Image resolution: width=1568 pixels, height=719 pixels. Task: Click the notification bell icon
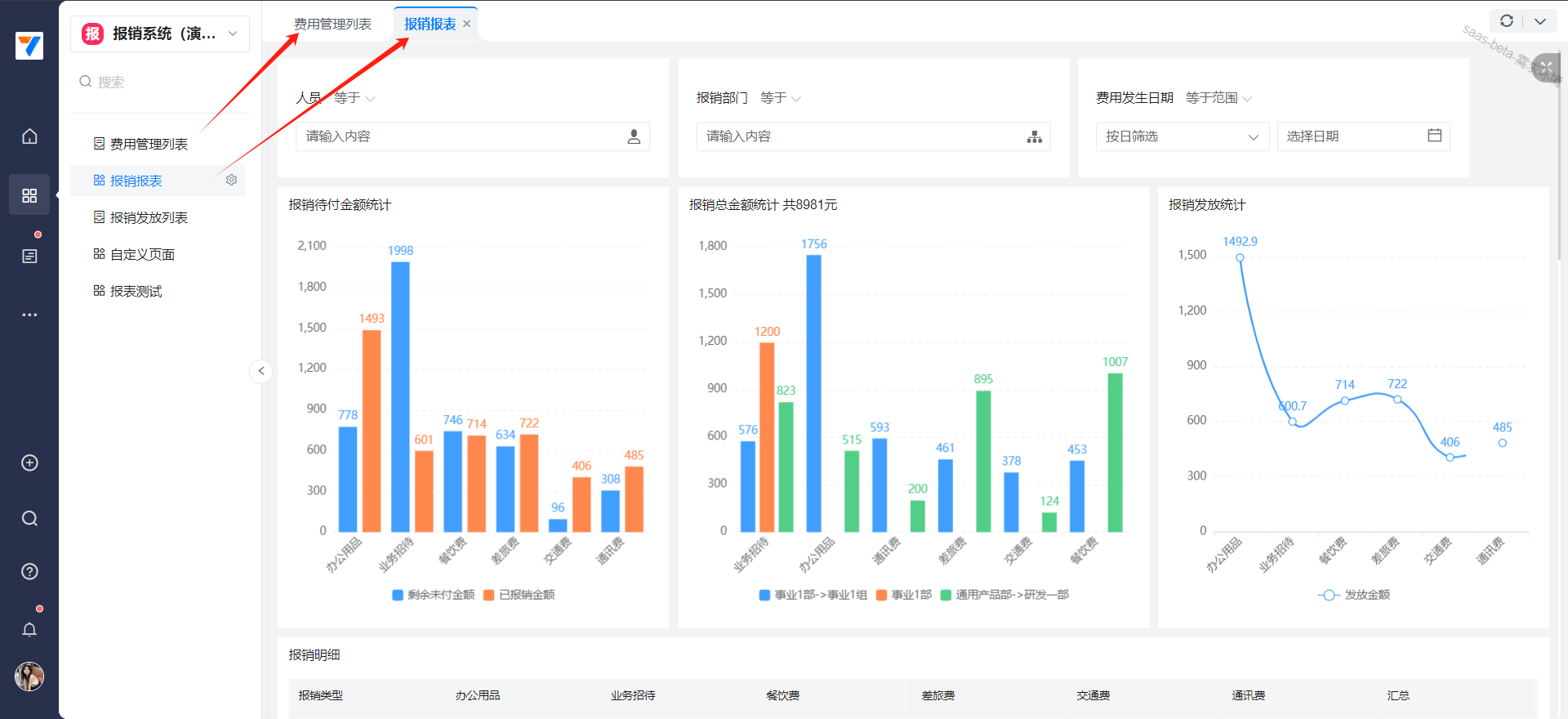click(29, 629)
